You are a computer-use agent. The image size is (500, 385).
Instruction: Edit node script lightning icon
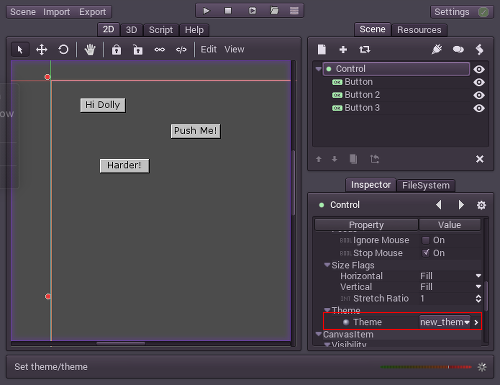[479, 50]
